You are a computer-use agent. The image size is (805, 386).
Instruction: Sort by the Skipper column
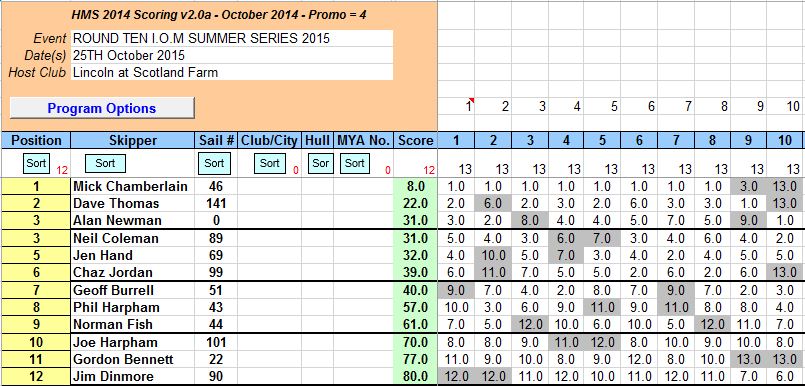point(105,163)
